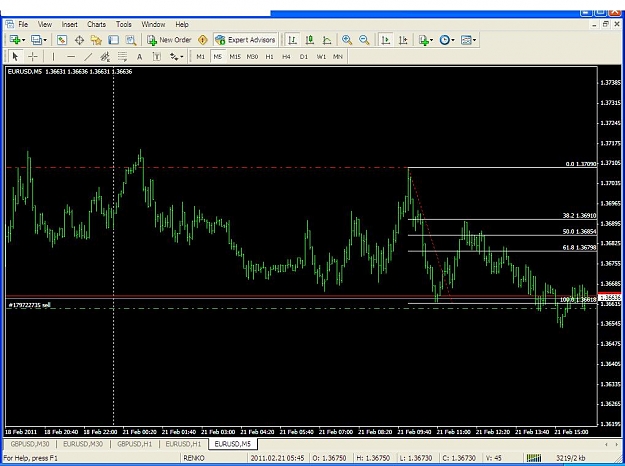The image size is (625, 466).
Task: Expand the Profiles dropdown arrow
Action: (x=45, y=40)
